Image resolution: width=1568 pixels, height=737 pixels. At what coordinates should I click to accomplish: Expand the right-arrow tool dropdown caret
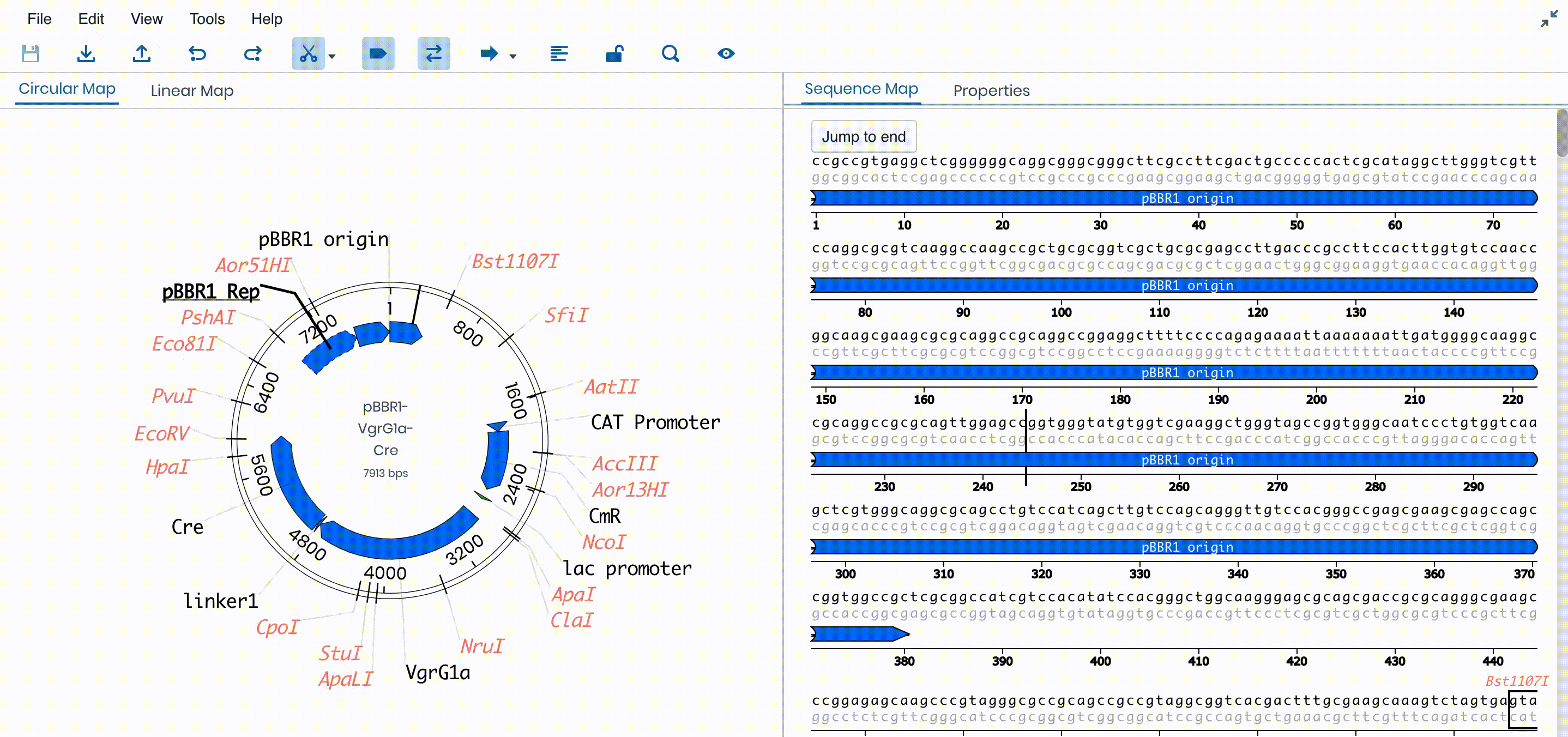click(513, 56)
